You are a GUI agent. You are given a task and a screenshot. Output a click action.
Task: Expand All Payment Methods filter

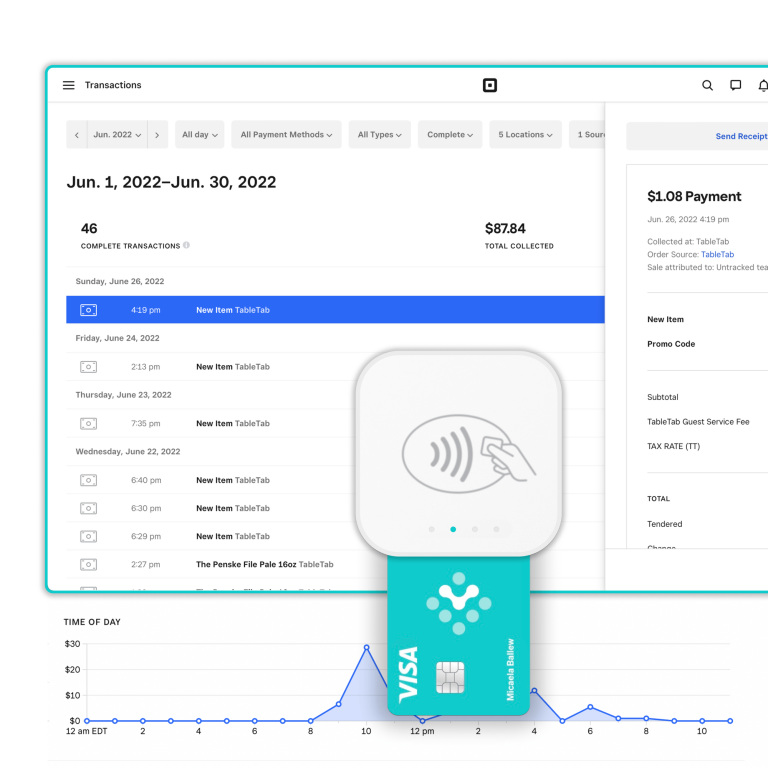point(286,135)
